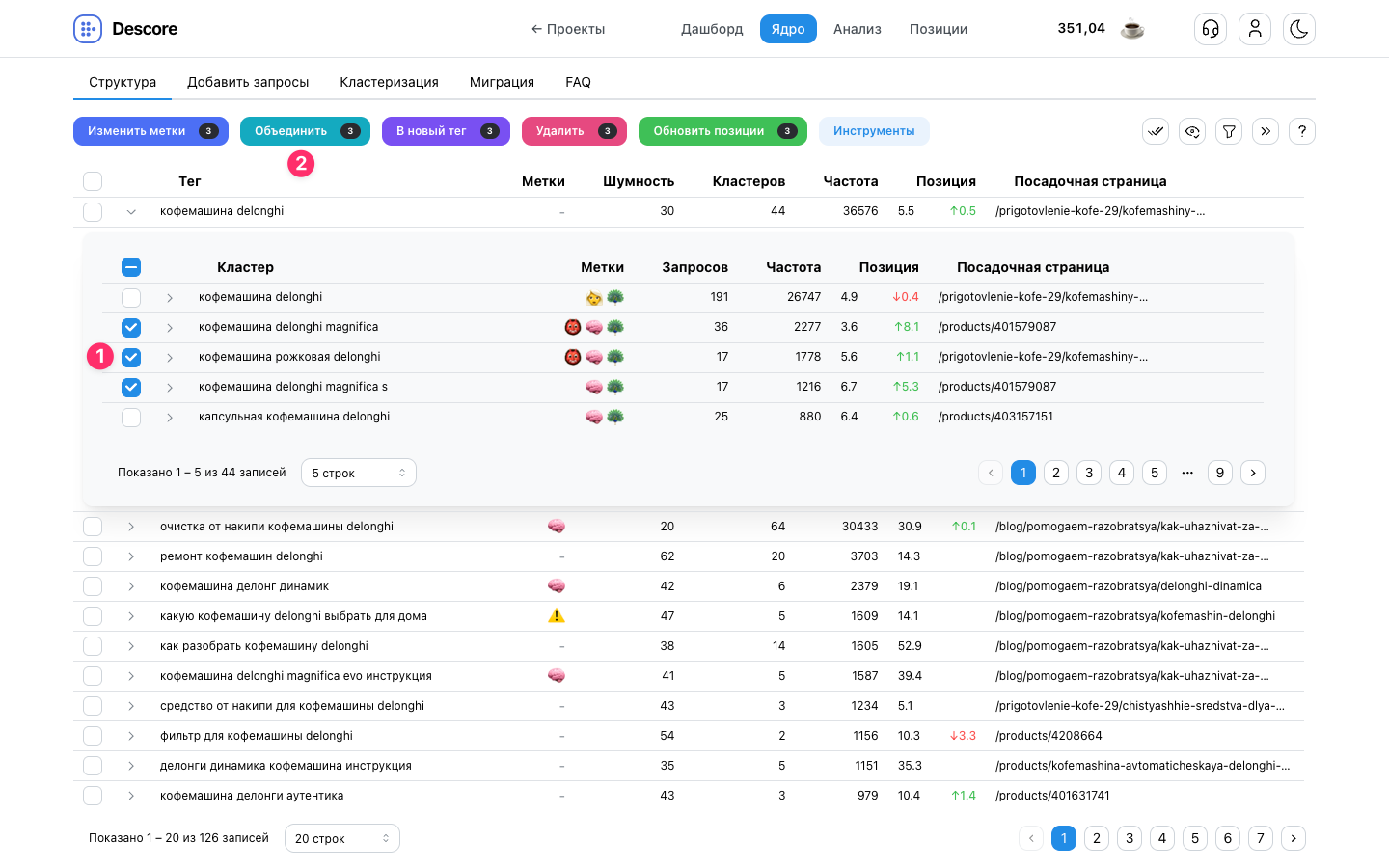Go to next page of cluster pagination

pos(1253,473)
